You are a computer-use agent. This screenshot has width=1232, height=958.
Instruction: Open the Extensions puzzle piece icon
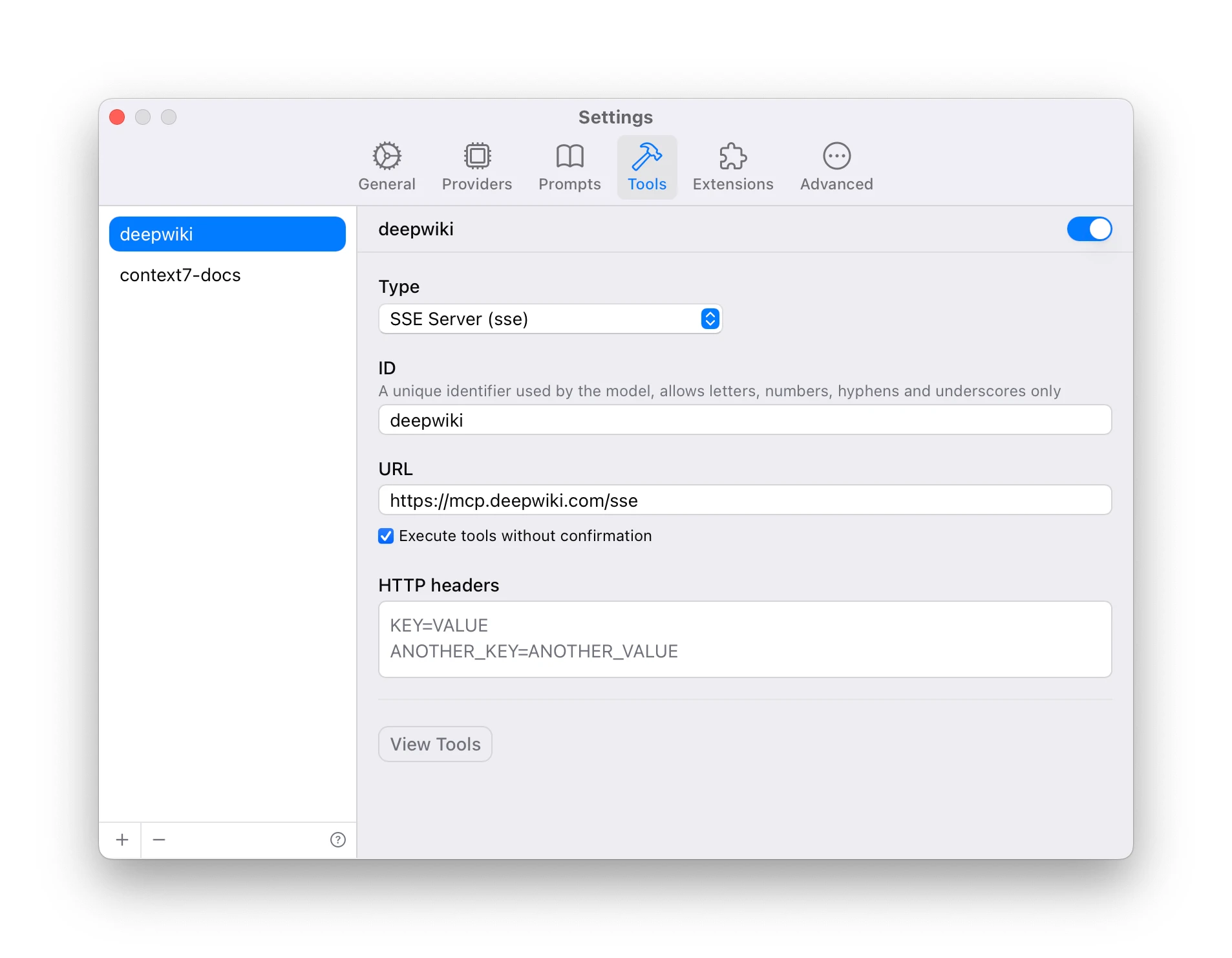732,156
